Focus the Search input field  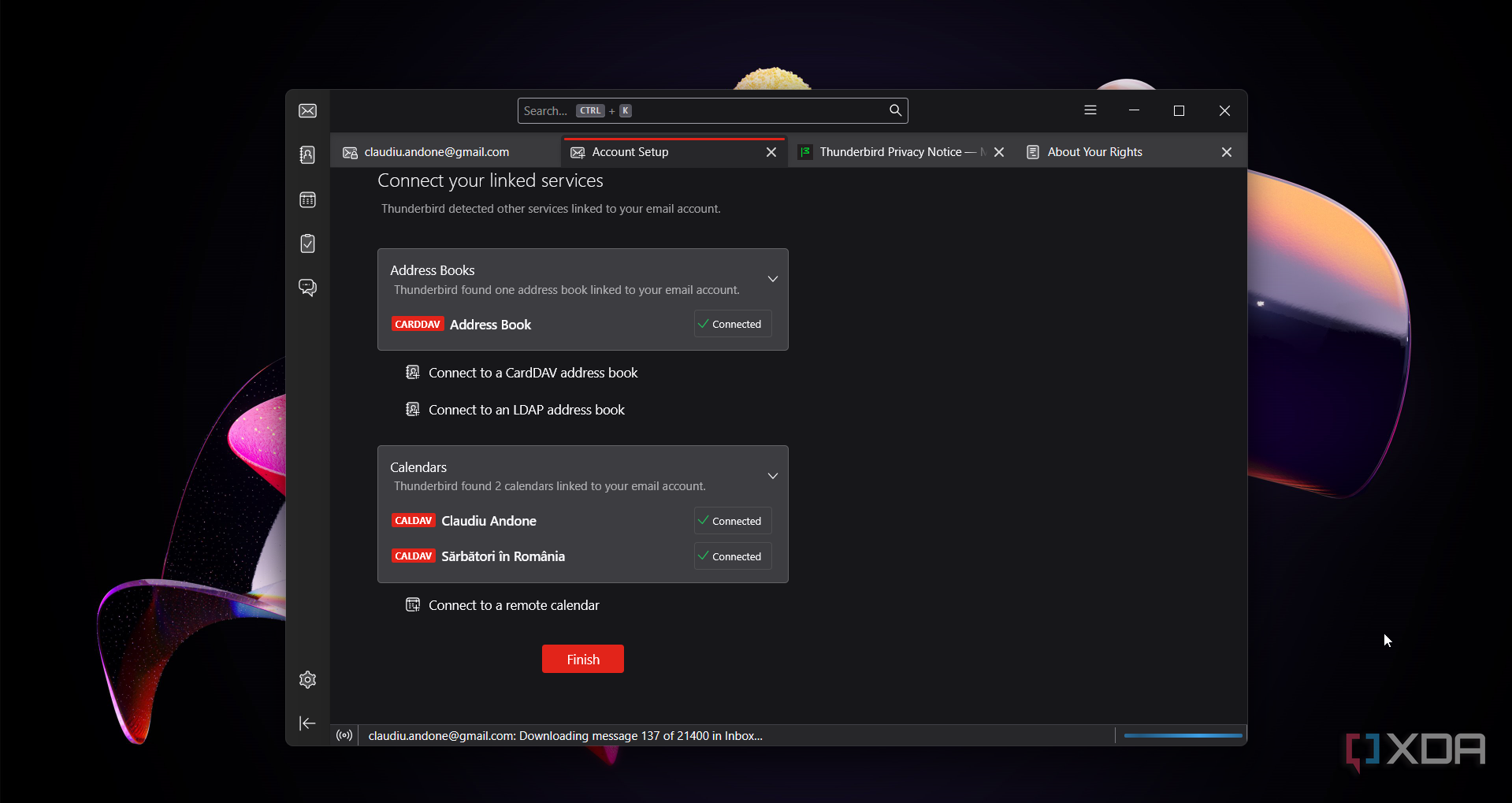coord(712,110)
